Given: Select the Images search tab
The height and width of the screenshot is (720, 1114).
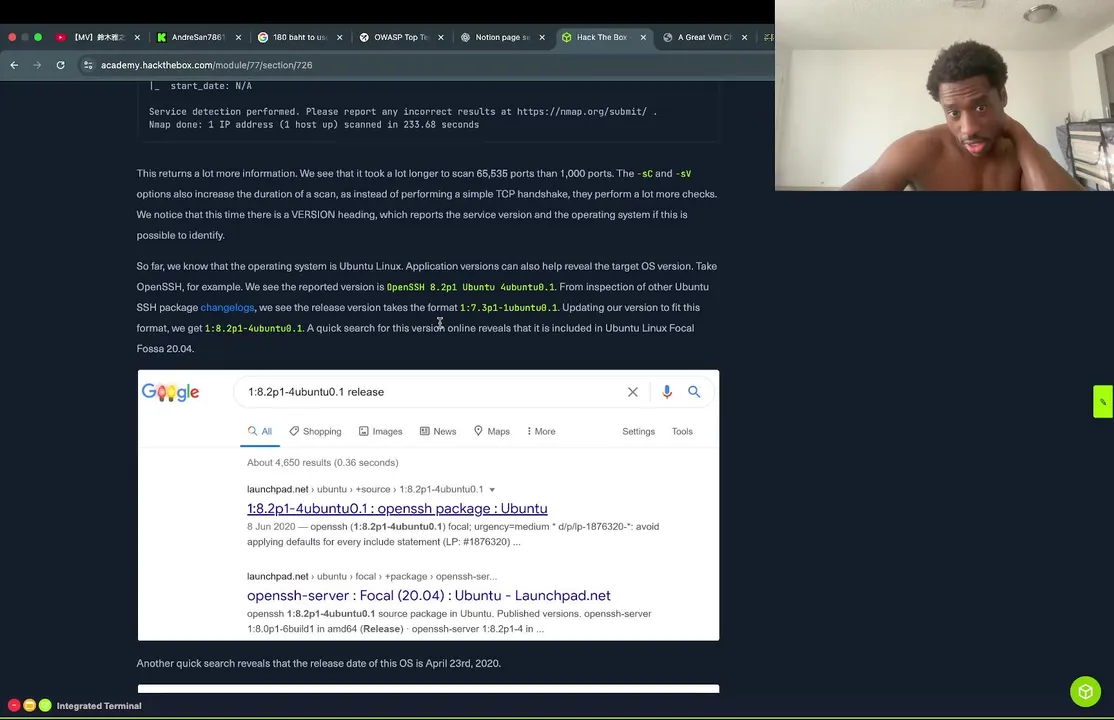Looking at the screenshot, I should point(381,431).
